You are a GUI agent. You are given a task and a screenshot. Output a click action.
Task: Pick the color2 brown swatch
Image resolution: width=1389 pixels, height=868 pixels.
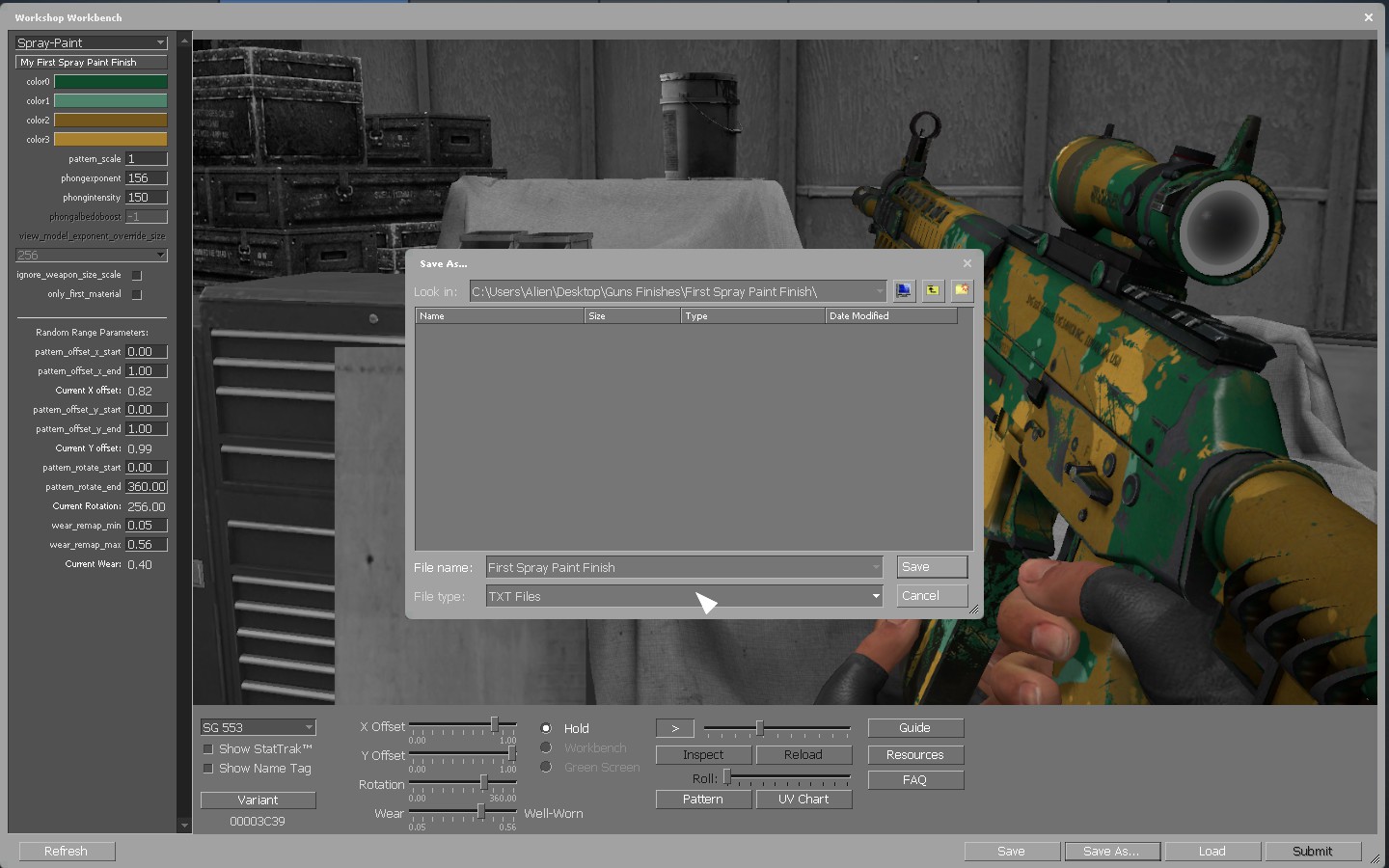[111, 121]
